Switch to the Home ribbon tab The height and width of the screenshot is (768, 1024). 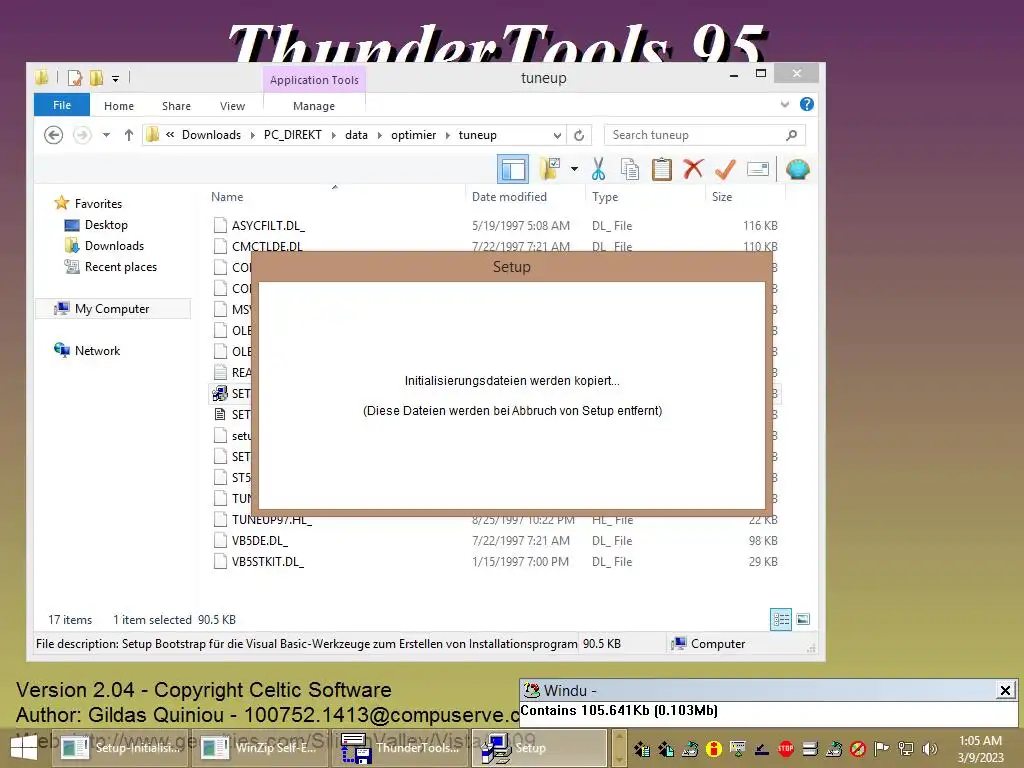pyautogui.click(x=119, y=106)
